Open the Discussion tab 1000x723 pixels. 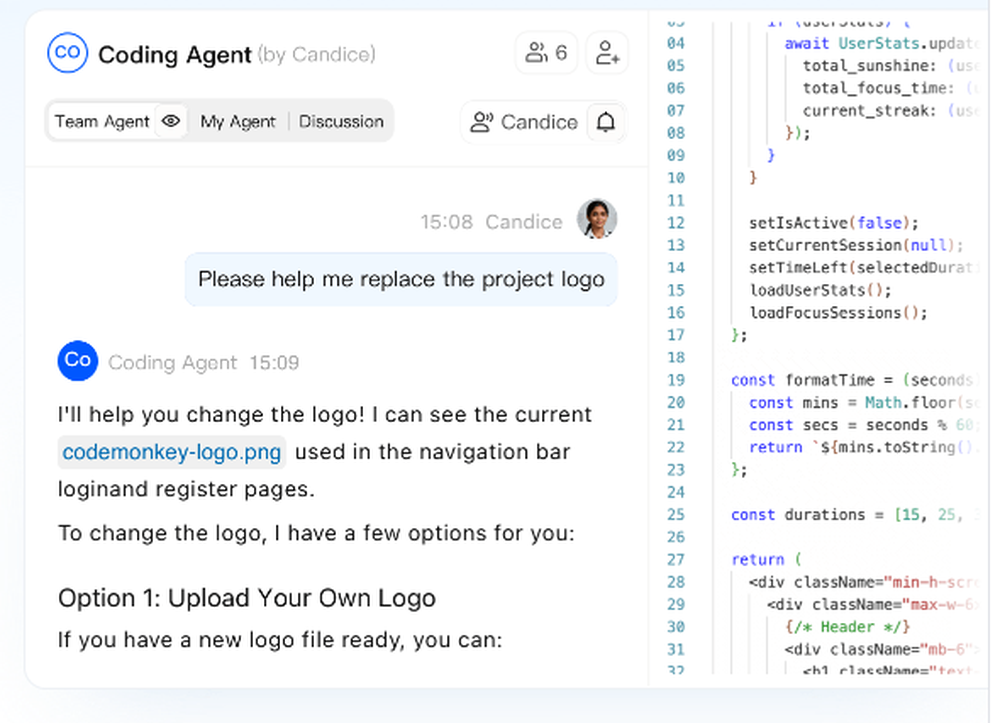coord(341,121)
